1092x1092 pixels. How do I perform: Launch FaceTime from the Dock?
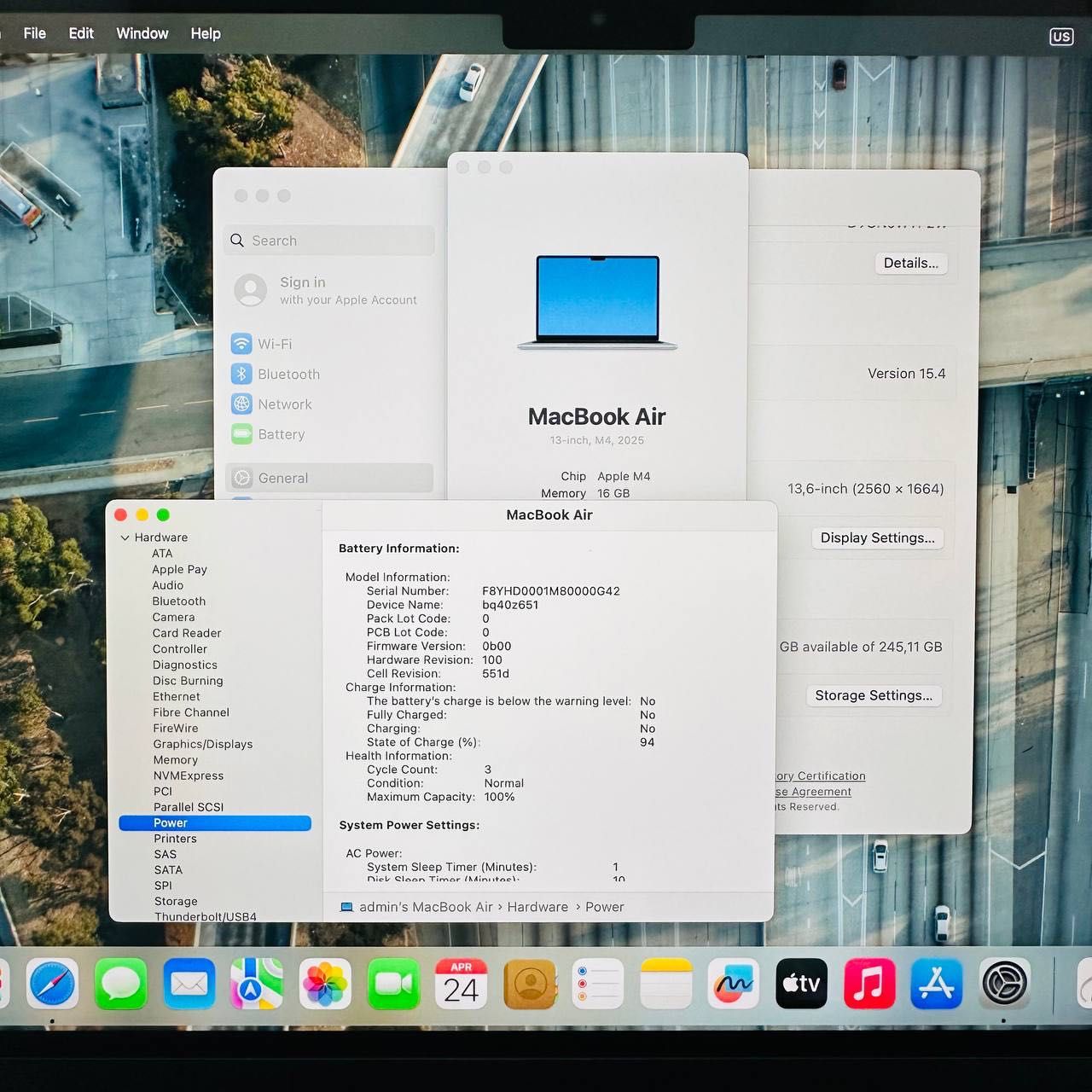coord(393,984)
